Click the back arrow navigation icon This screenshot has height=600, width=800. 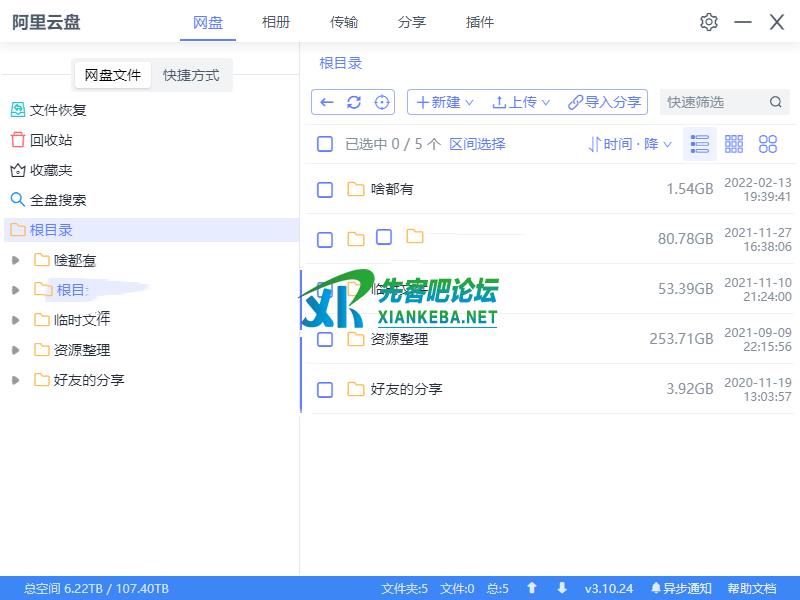click(326, 102)
